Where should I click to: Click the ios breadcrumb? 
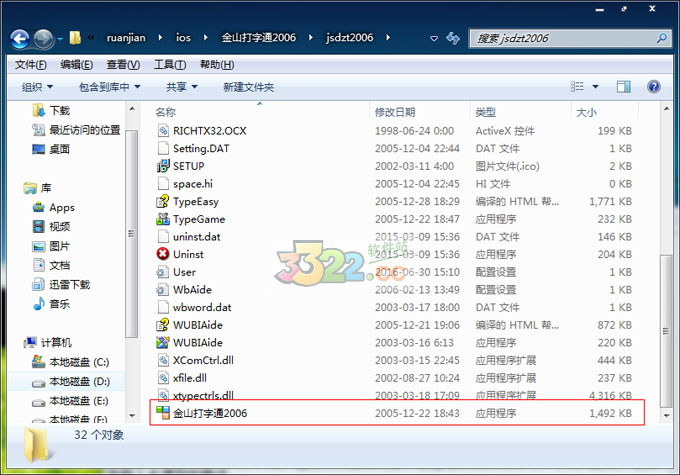(183, 38)
